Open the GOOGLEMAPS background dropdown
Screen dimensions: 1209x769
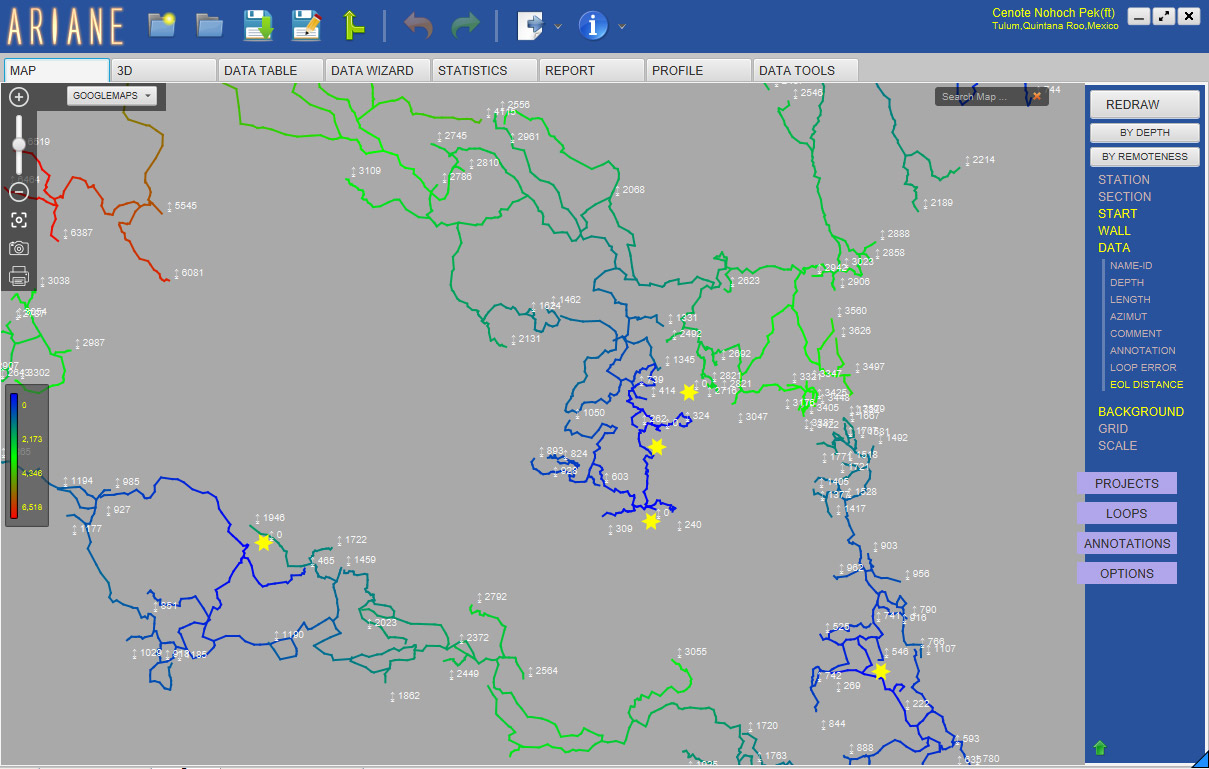click(112, 96)
